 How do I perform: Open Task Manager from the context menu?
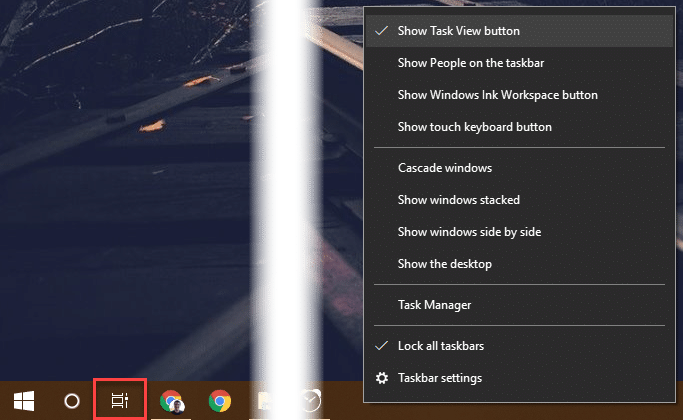coord(519,305)
